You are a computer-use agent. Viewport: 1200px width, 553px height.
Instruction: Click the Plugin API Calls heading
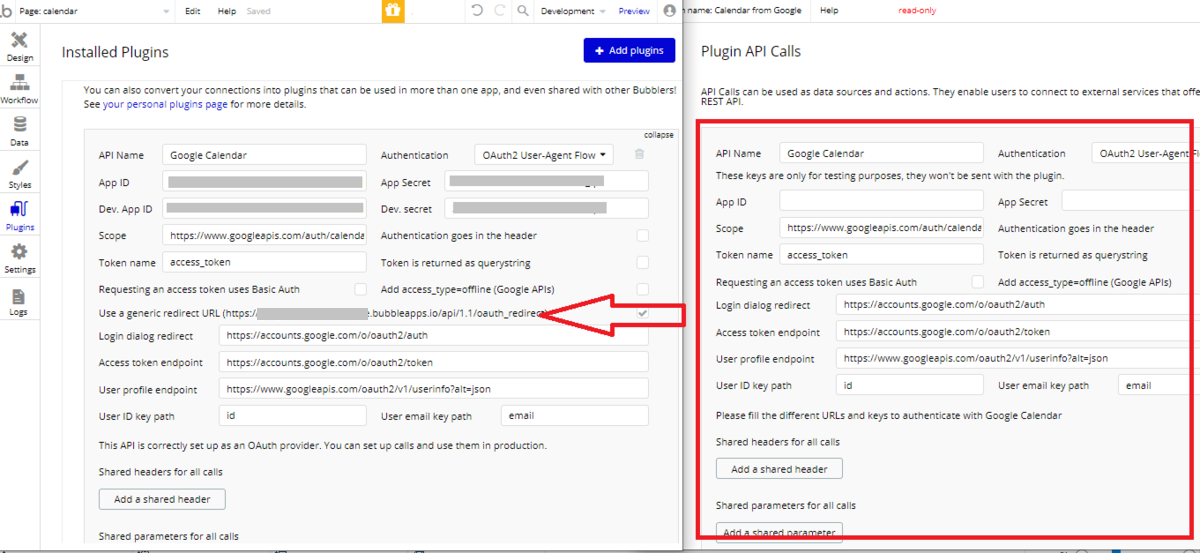coord(751,51)
